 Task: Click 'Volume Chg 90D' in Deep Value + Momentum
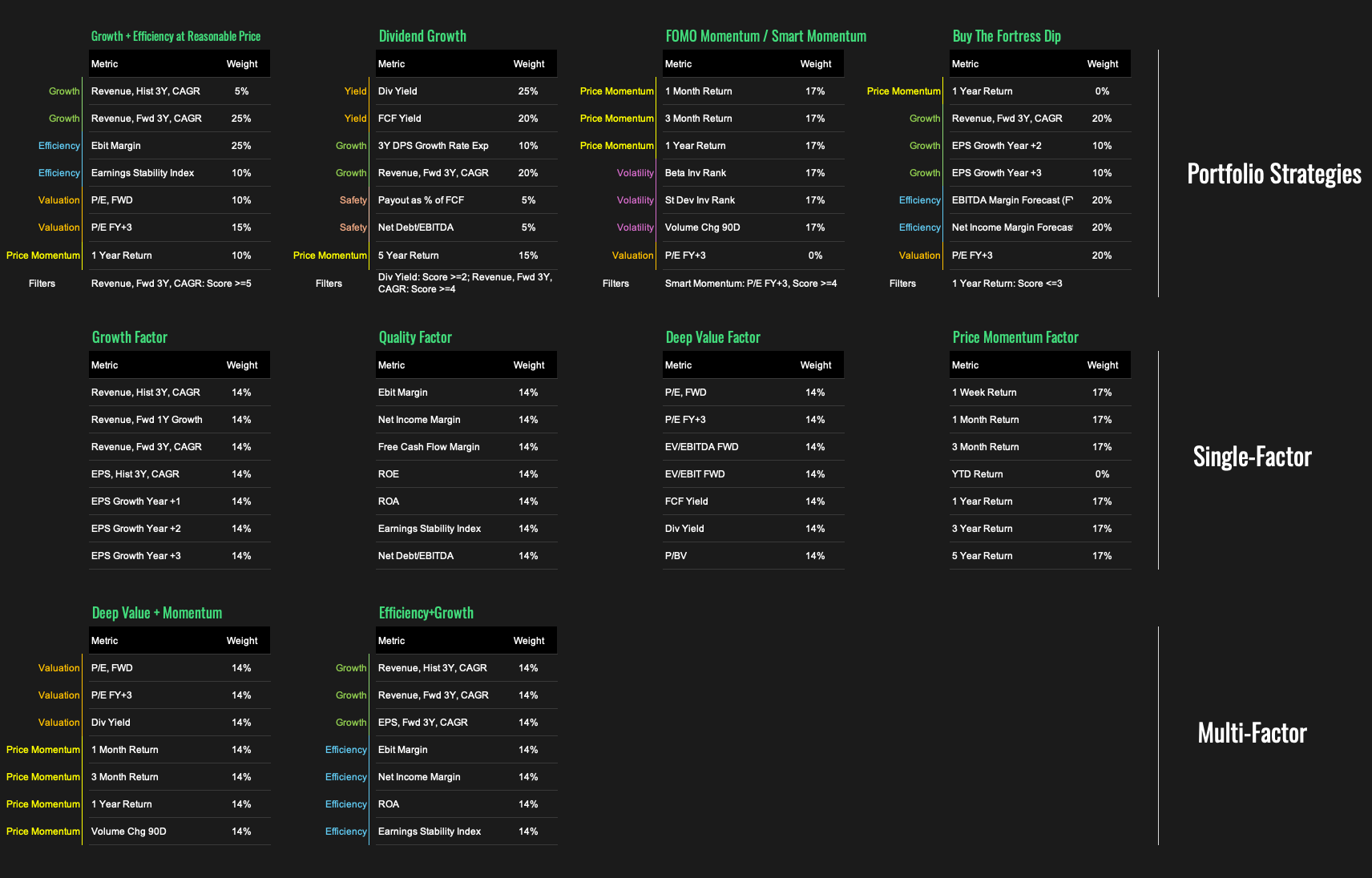click(x=128, y=832)
